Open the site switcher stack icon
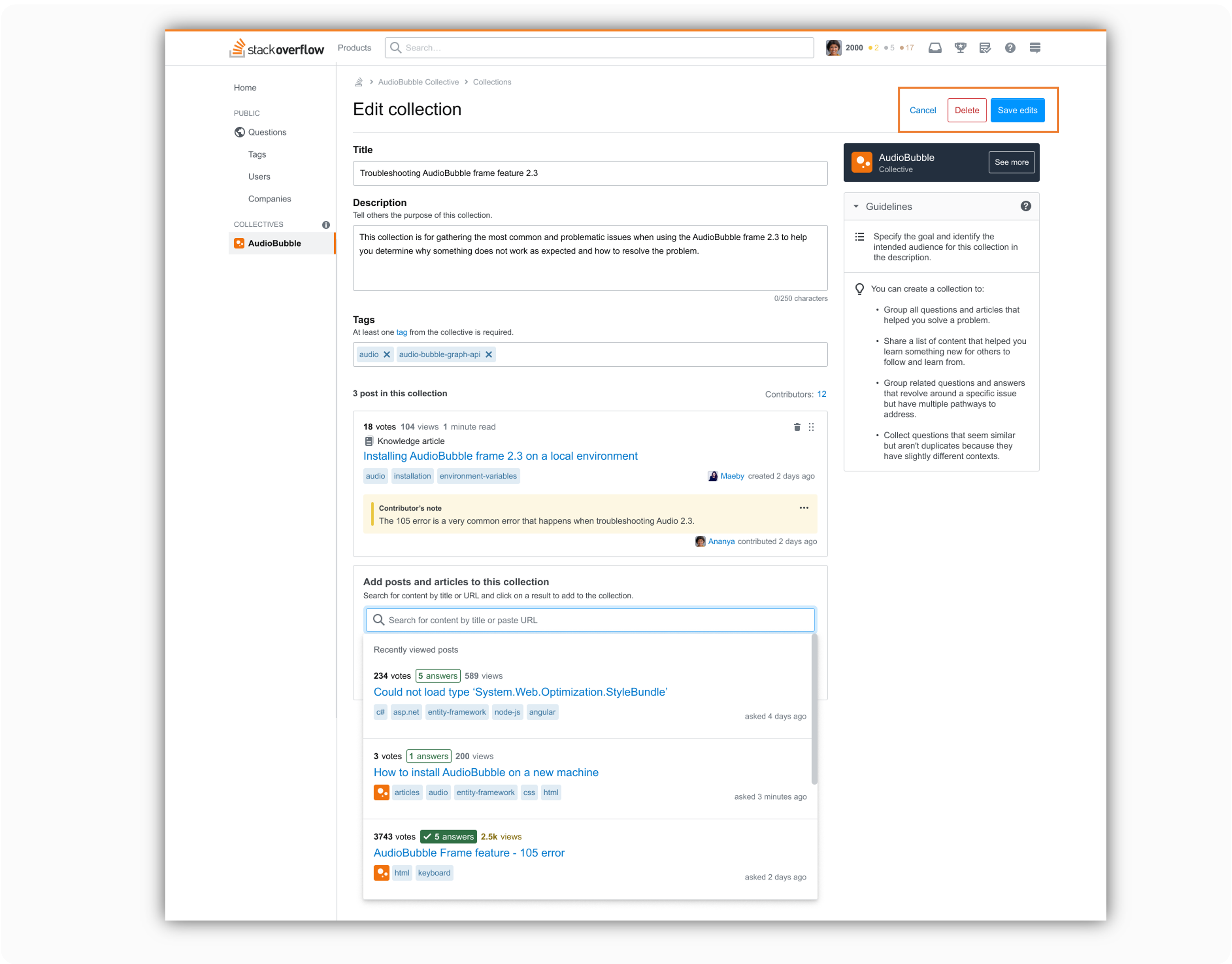The width and height of the screenshot is (1232, 964). (1034, 48)
